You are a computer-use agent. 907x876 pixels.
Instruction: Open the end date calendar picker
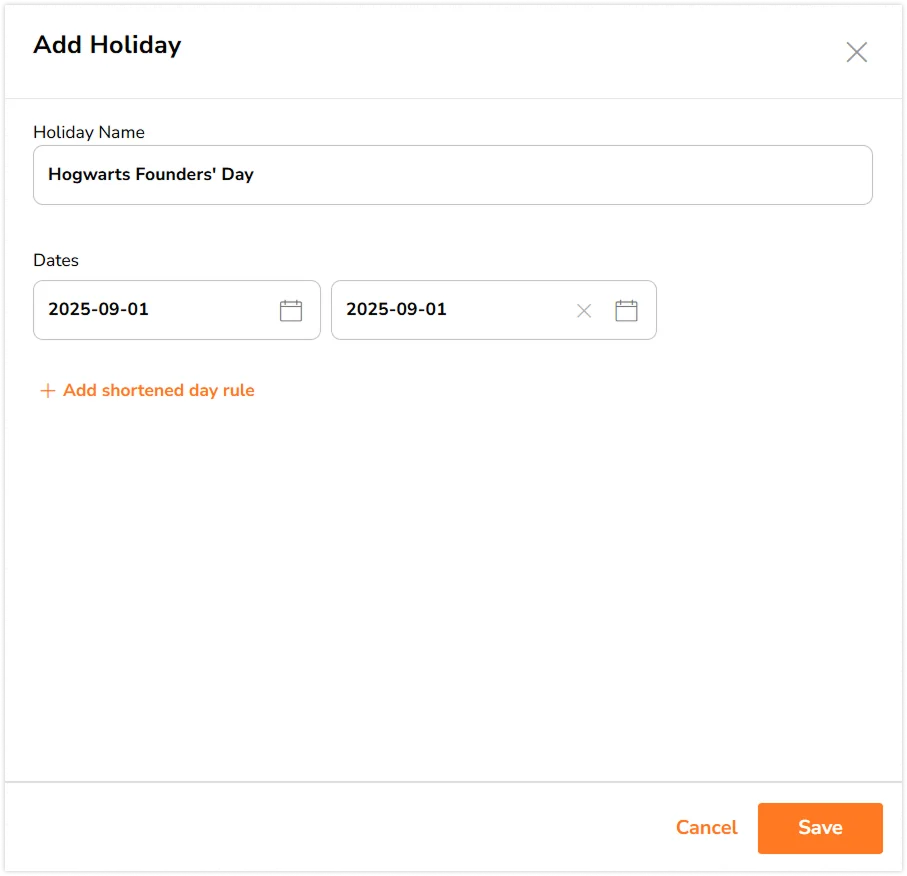click(626, 311)
